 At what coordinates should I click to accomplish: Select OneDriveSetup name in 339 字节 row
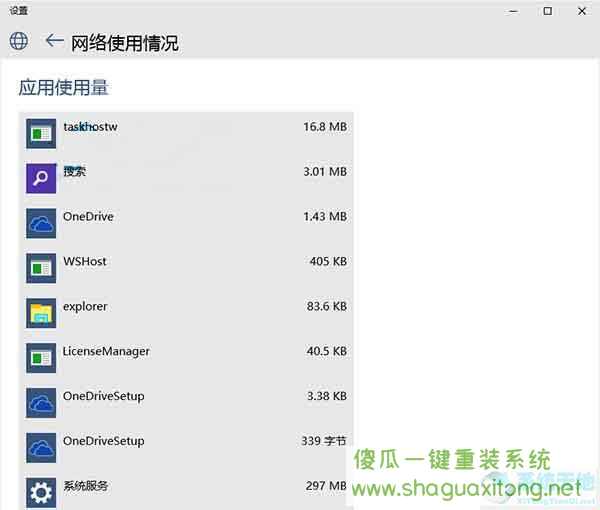(x=104, y=441)
